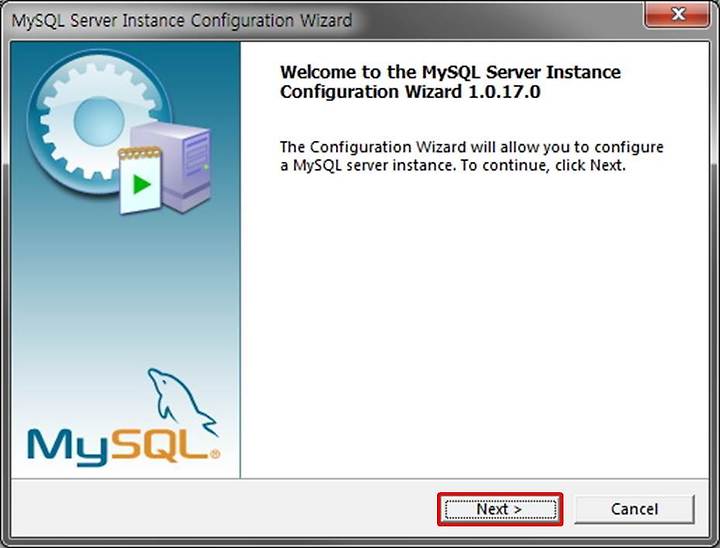Cancel the configuration wizard

coord(634,509)
